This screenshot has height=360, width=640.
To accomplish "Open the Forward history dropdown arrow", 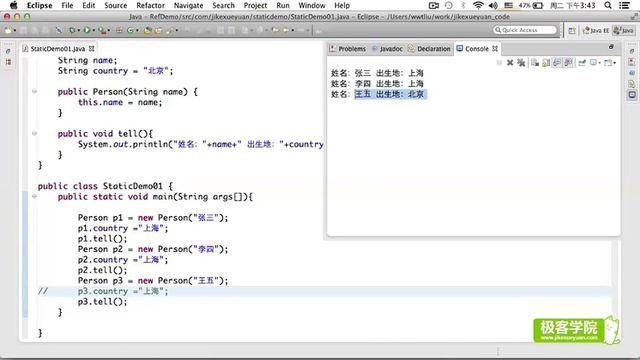I will [293, 31].
